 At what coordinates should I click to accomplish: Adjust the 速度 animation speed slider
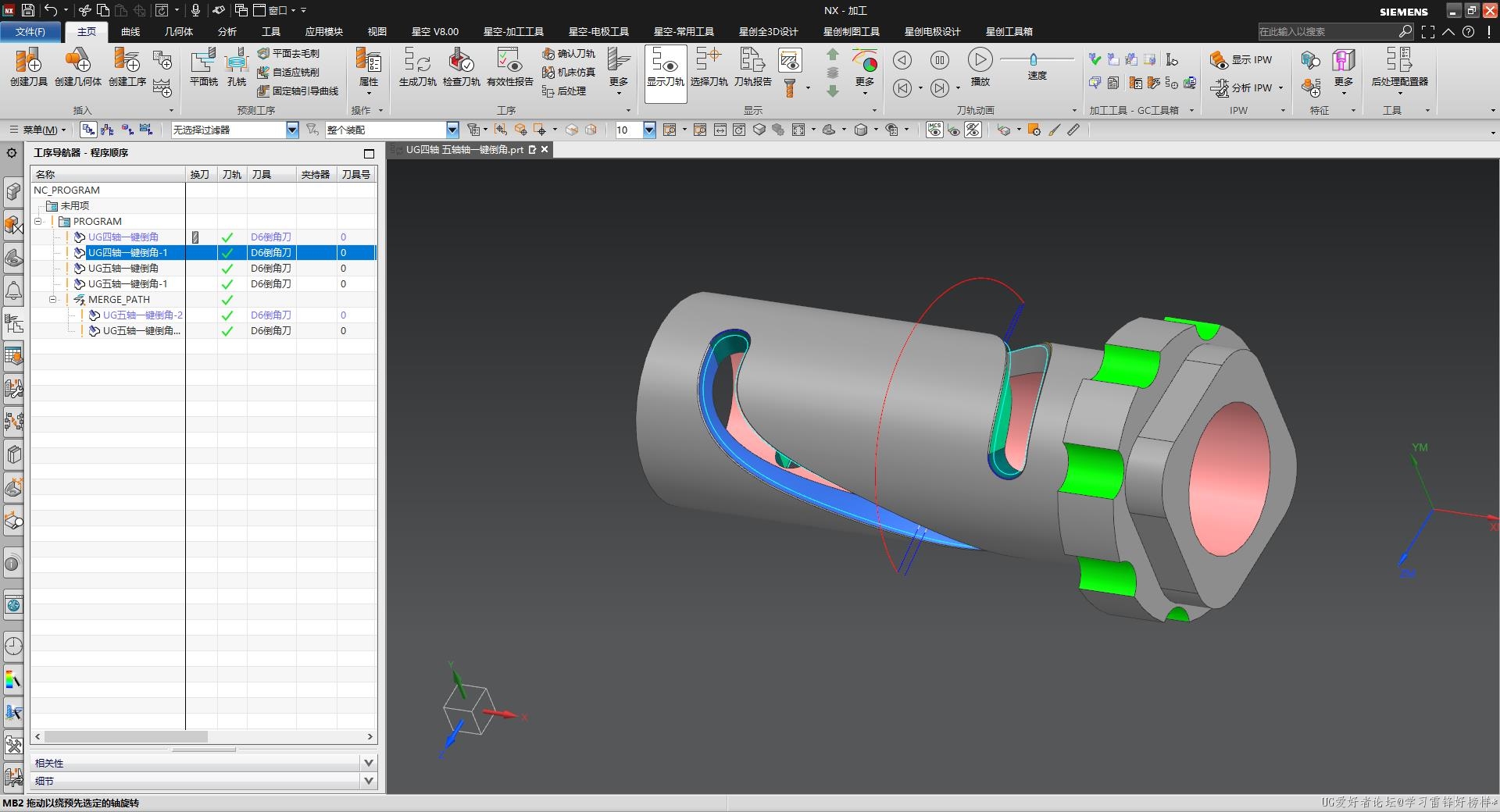pos(1034,59)
